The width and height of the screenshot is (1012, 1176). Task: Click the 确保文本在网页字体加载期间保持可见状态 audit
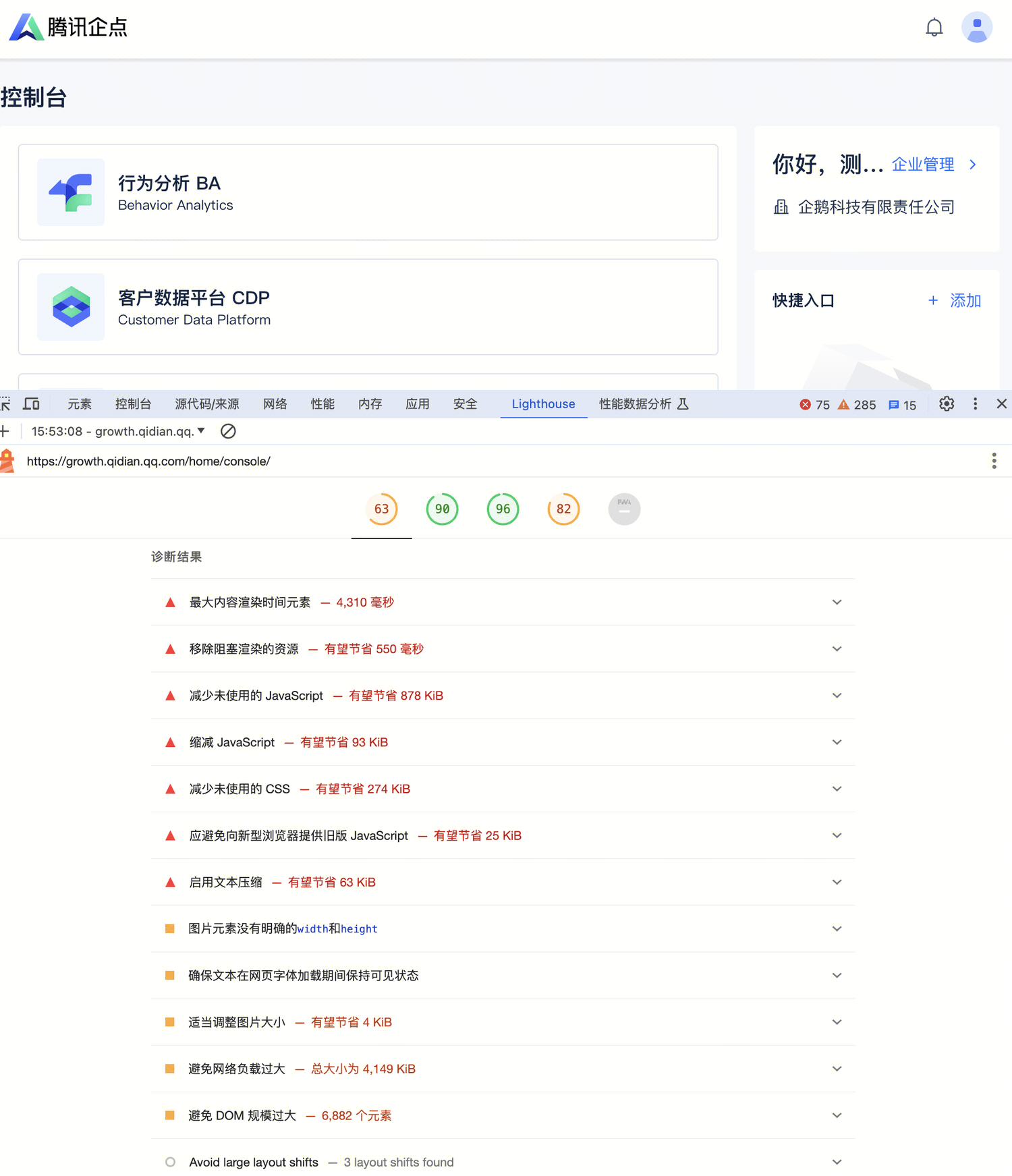click(x=503, y=975)
